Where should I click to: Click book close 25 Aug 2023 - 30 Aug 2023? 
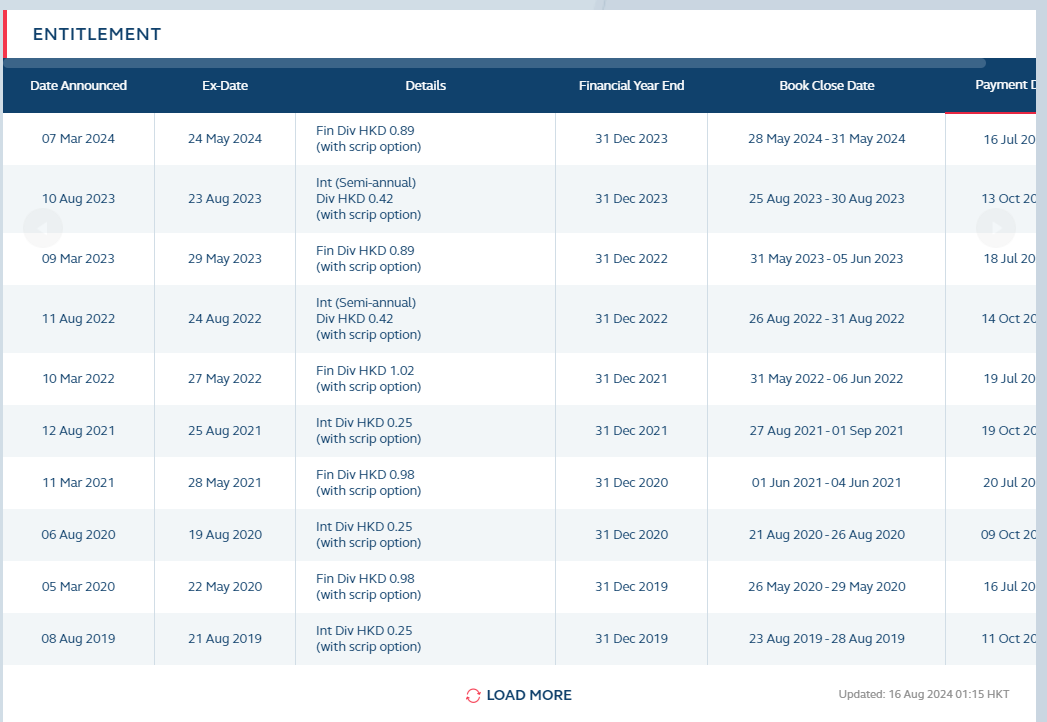827,198
